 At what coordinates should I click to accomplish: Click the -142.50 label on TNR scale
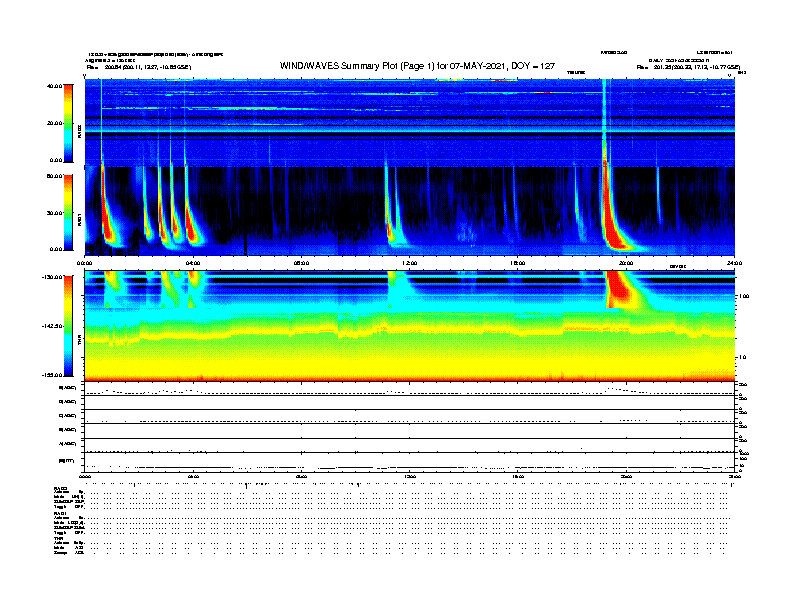[x=53, y=326]
